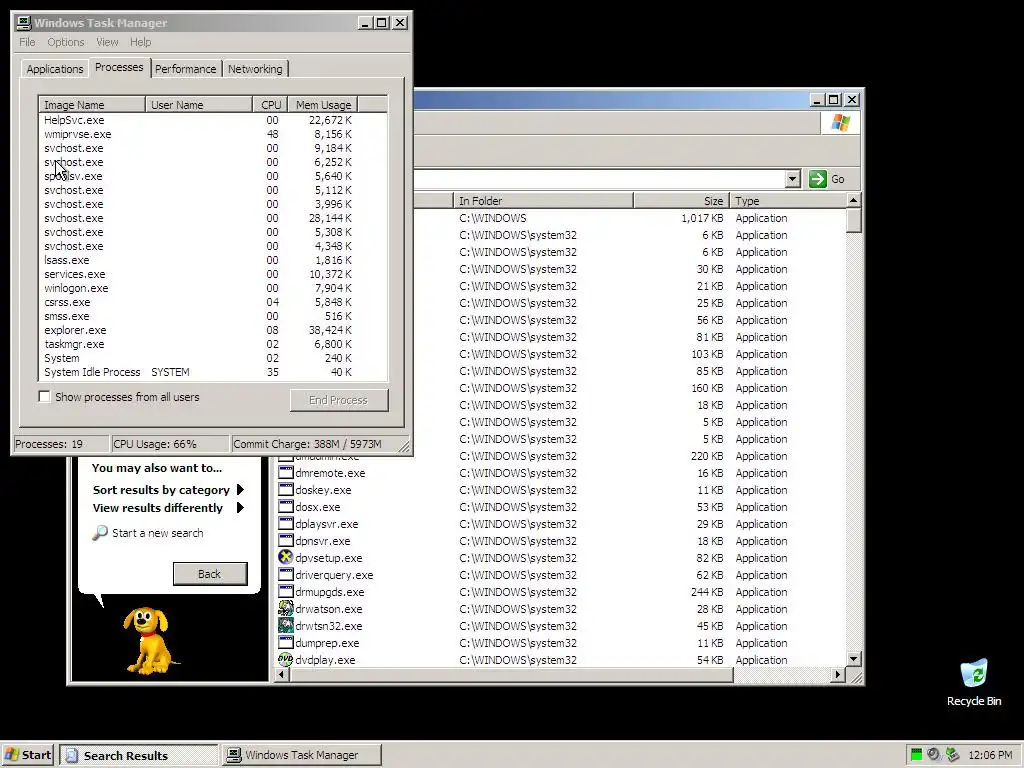
Task: Expand Sort results by category arrow
Action: [x=240, y=490]
